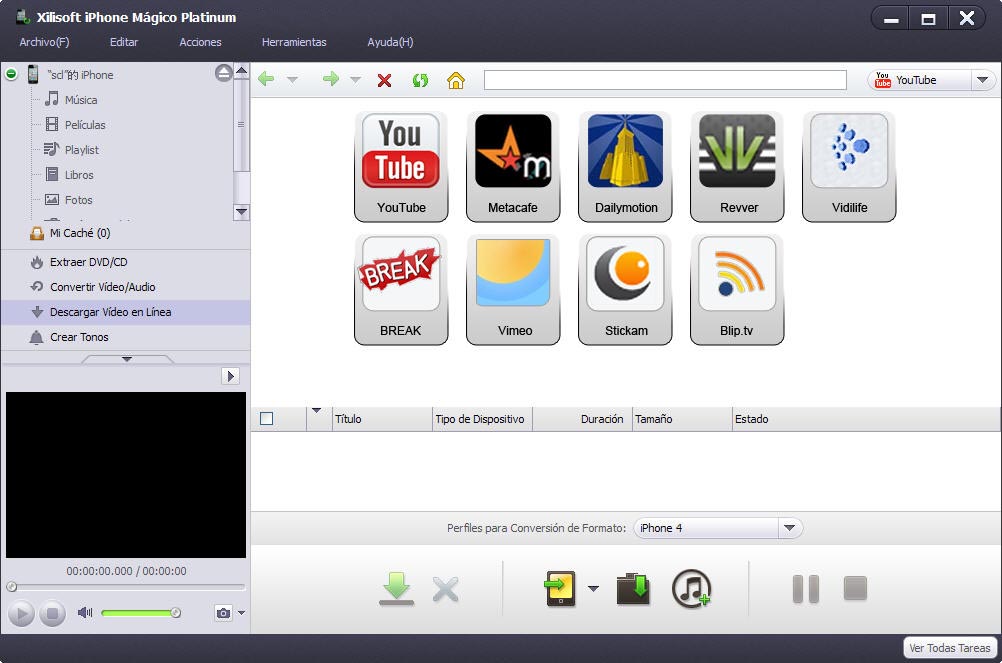Tick the select-all checkbox in task list header
Image resolution: width=1002 pixels, height=663 pixels.
266,419
